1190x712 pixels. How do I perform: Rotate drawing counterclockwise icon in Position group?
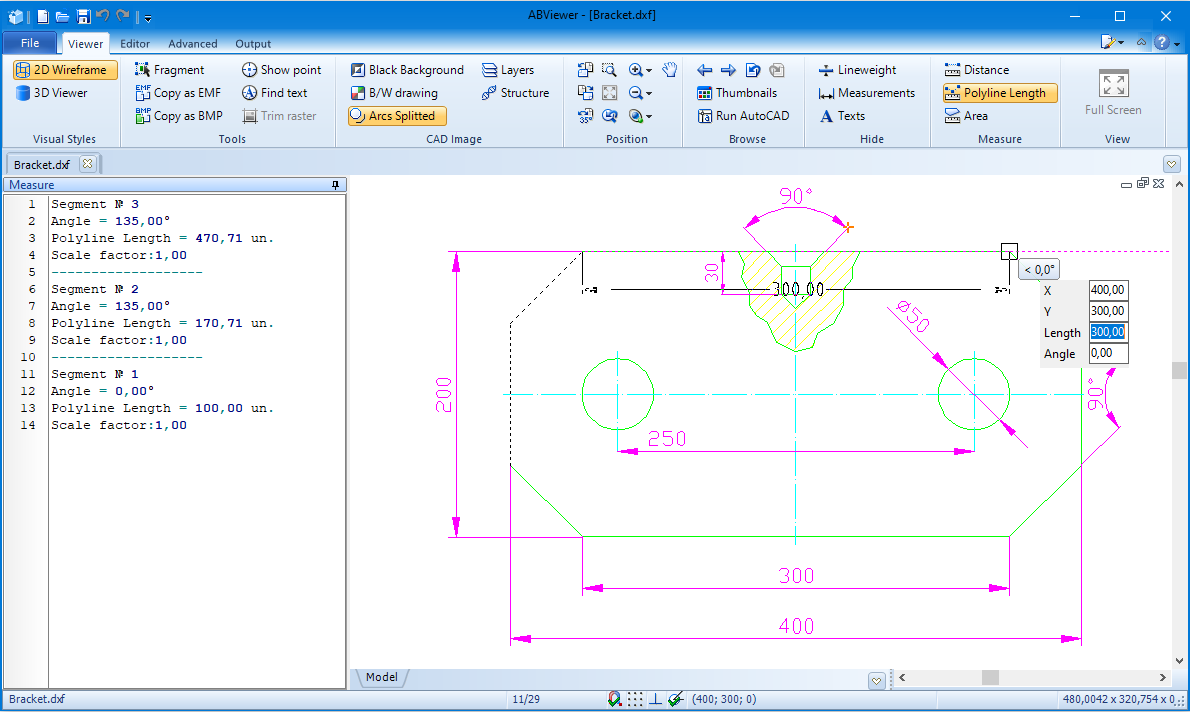point(585,70)
